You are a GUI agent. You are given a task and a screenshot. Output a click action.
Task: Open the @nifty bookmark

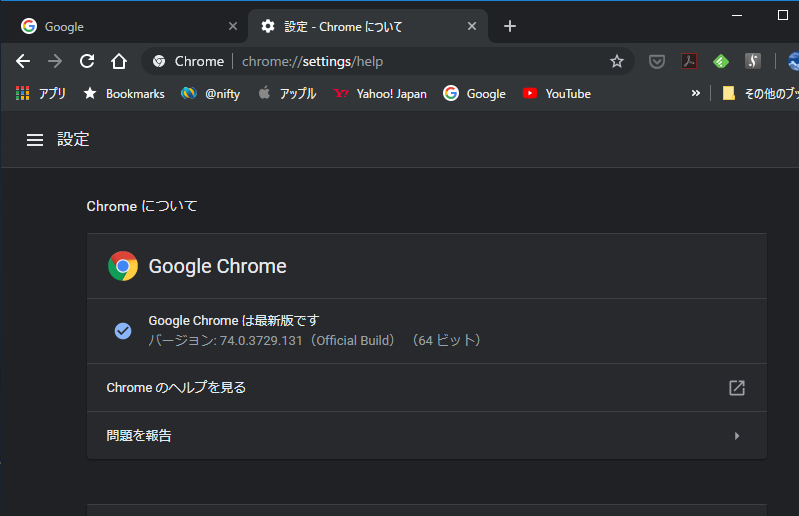coord(210,94)
